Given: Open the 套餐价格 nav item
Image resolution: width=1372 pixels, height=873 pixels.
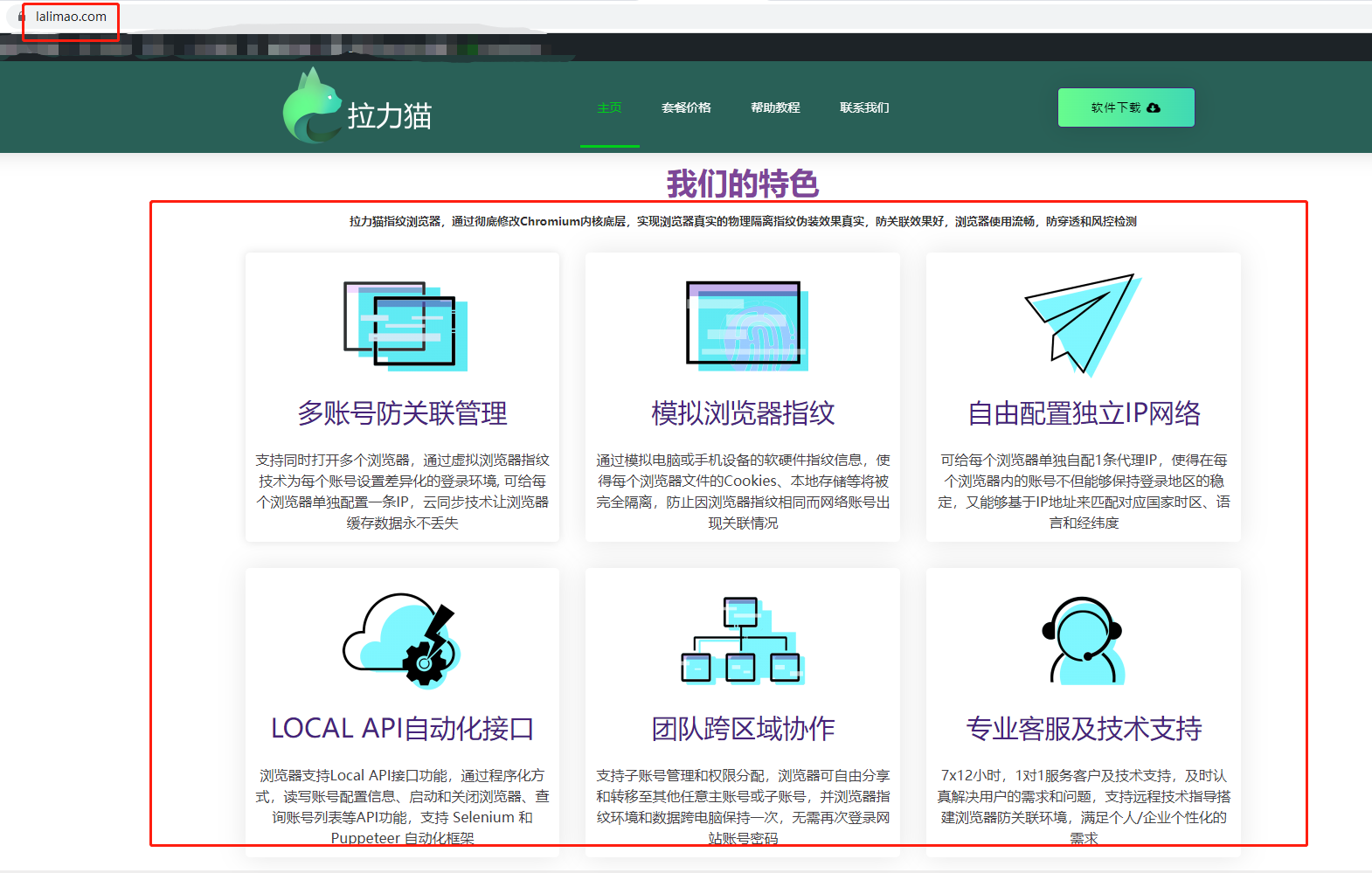Looking at the screenshot, I should click(686, 107).
